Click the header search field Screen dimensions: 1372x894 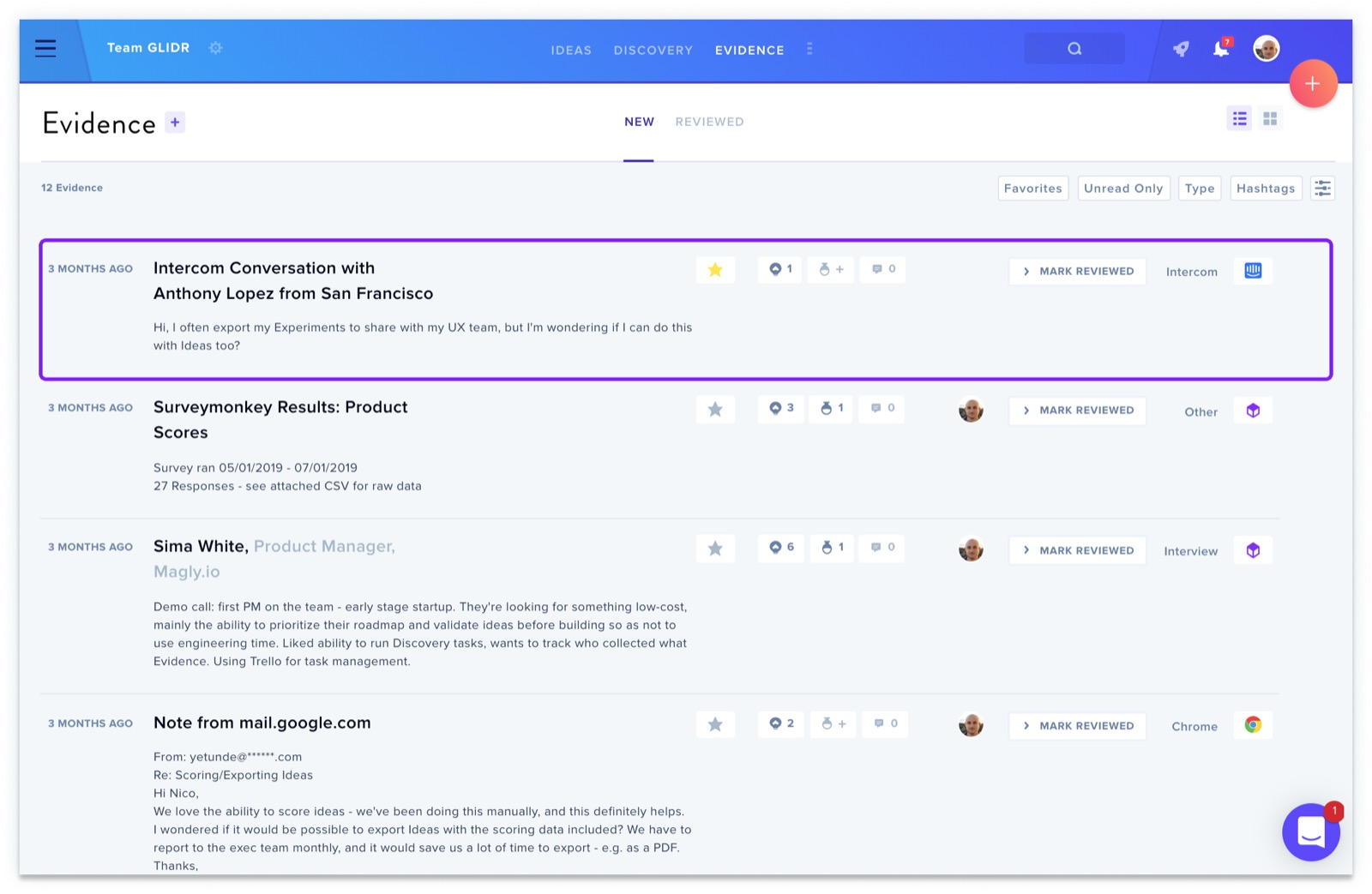click(x=1074, y=49)
